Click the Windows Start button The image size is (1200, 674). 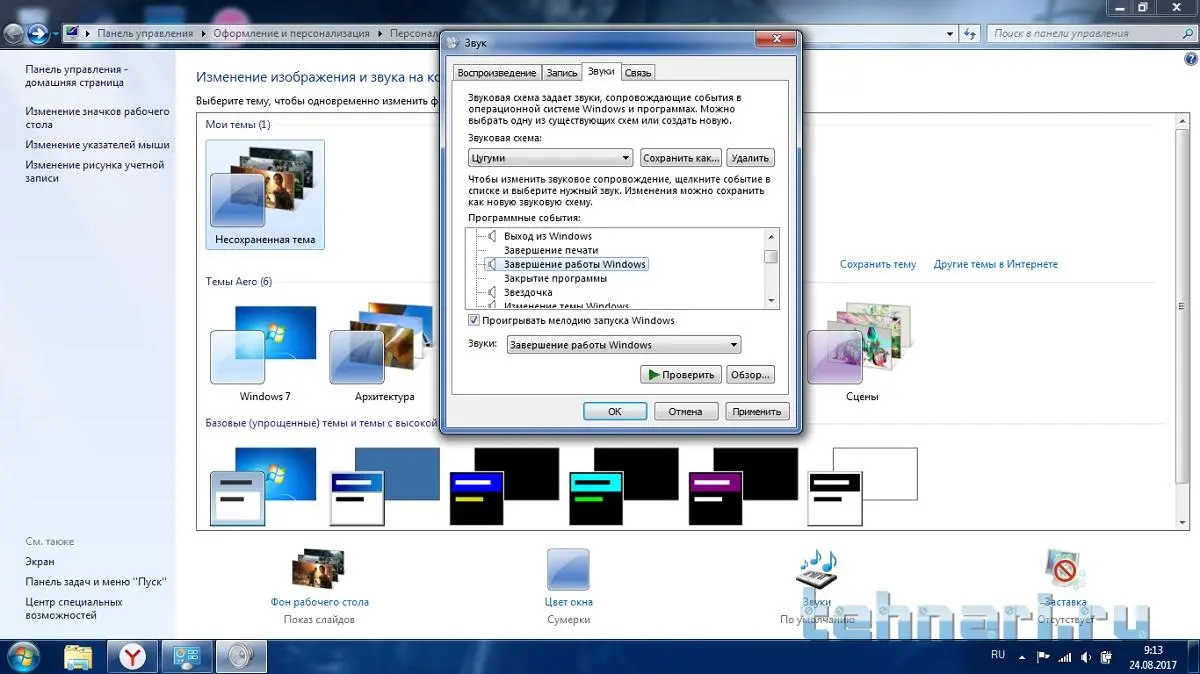pyautogui.click(x=23, y=656)
